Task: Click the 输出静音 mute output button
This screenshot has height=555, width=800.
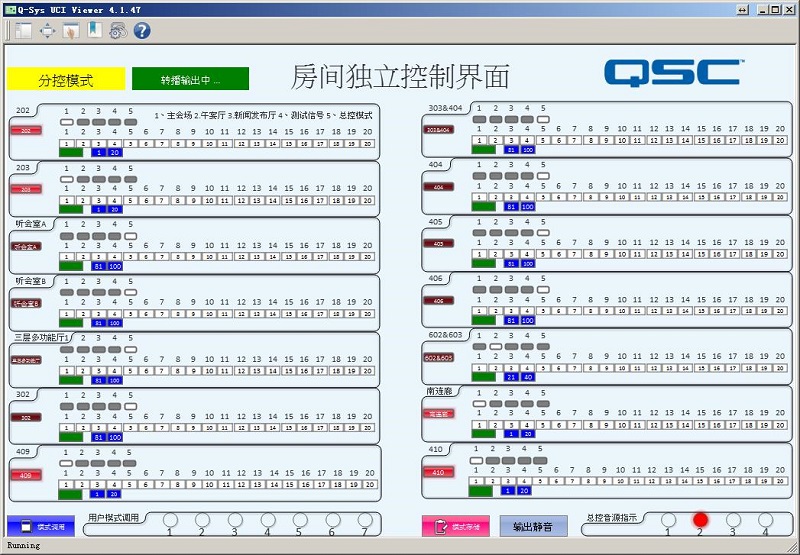Action: tap(533, 526)
